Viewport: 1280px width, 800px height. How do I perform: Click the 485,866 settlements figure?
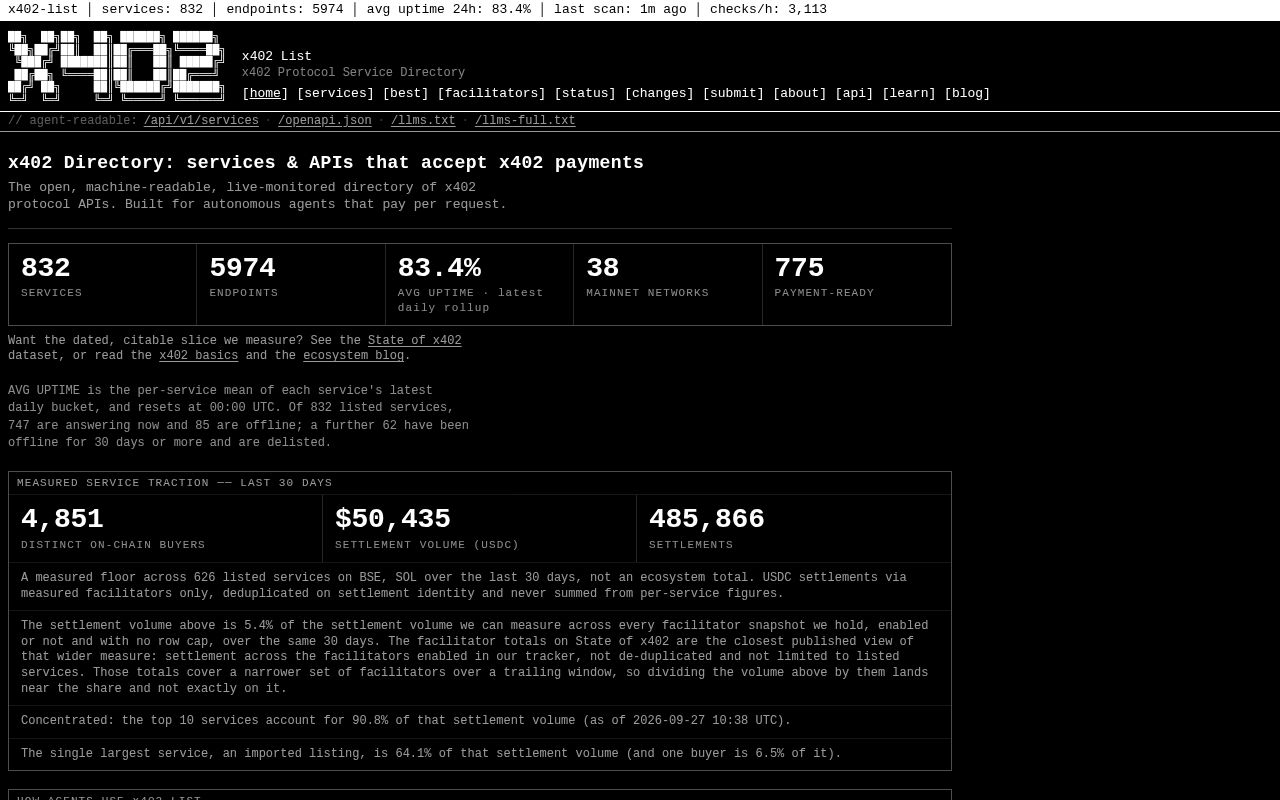[x=794, y=528]
